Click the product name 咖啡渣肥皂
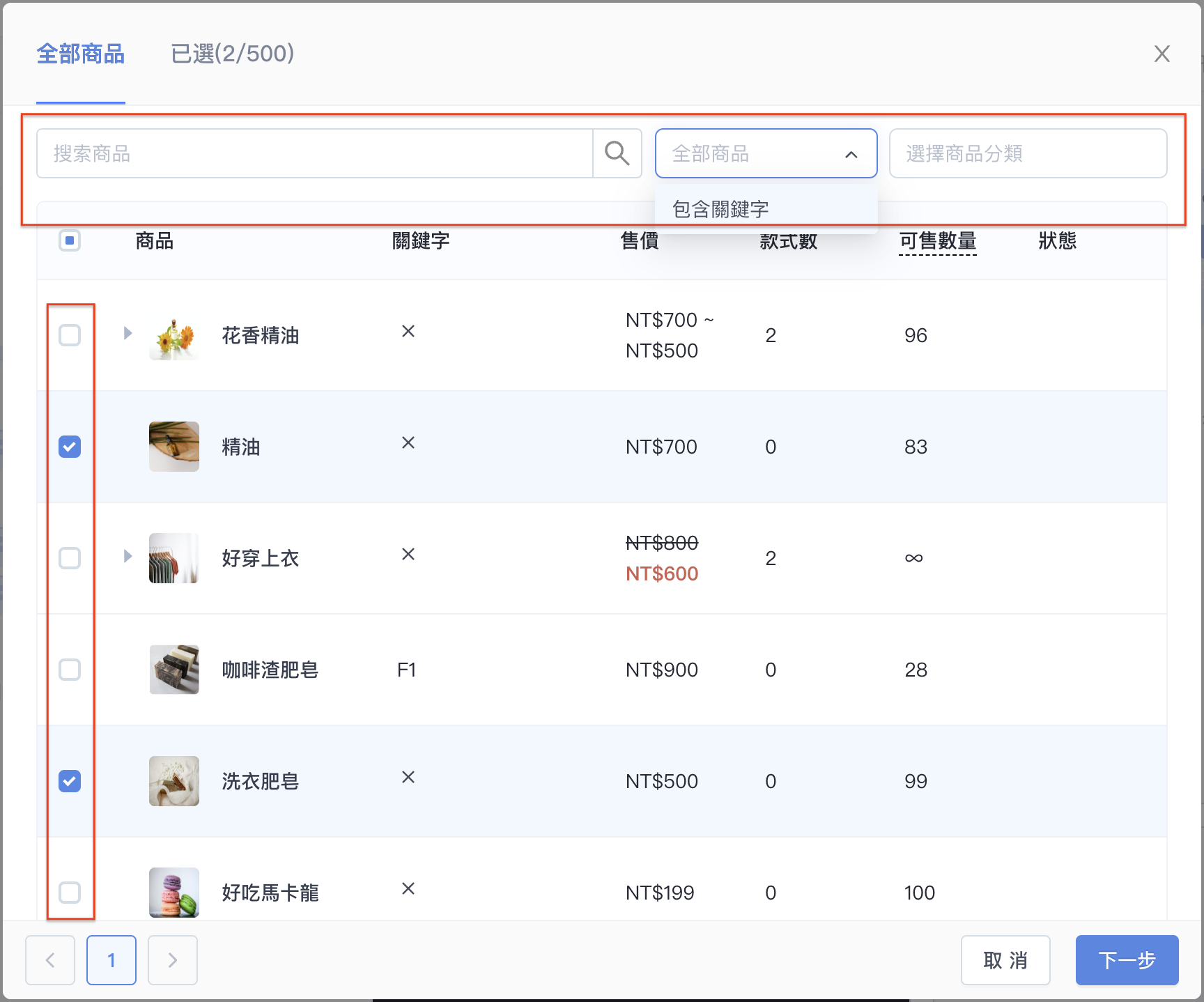Image resolution: width=1204 pixels, height=1002 pixels. 270,670
